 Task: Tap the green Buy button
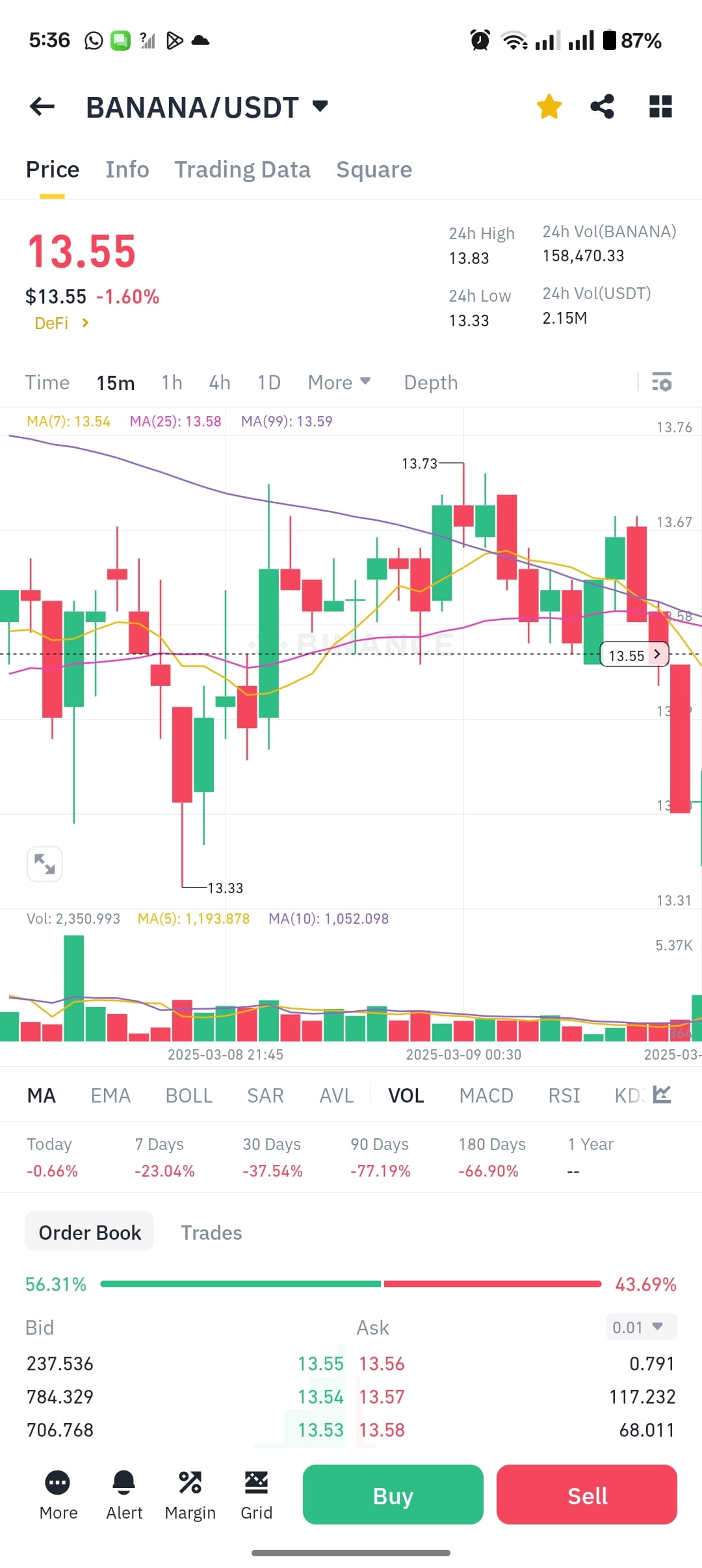pyautogui.click(x=393, y=1495)
